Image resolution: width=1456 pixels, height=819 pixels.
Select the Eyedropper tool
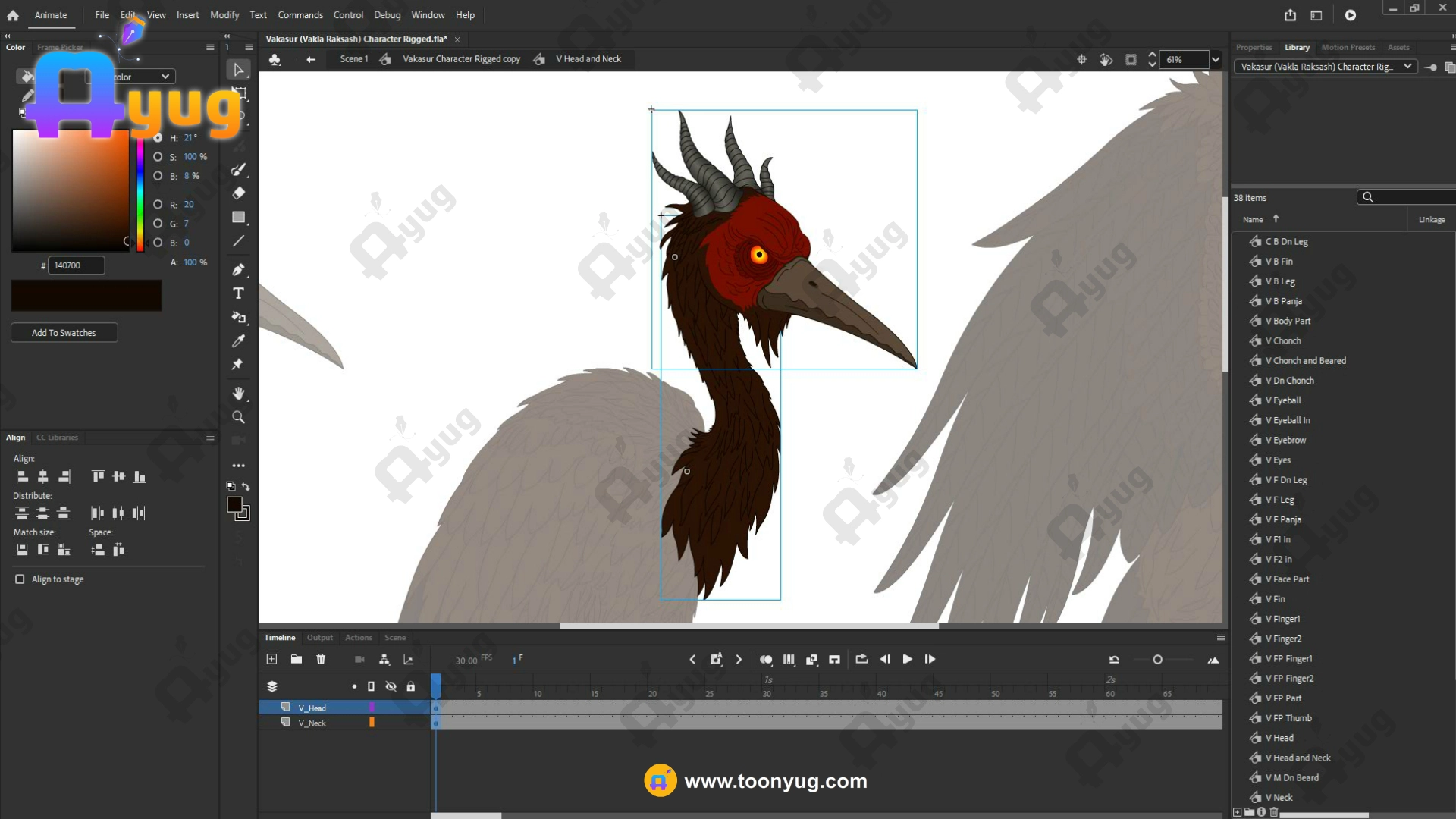pos(238,340)
